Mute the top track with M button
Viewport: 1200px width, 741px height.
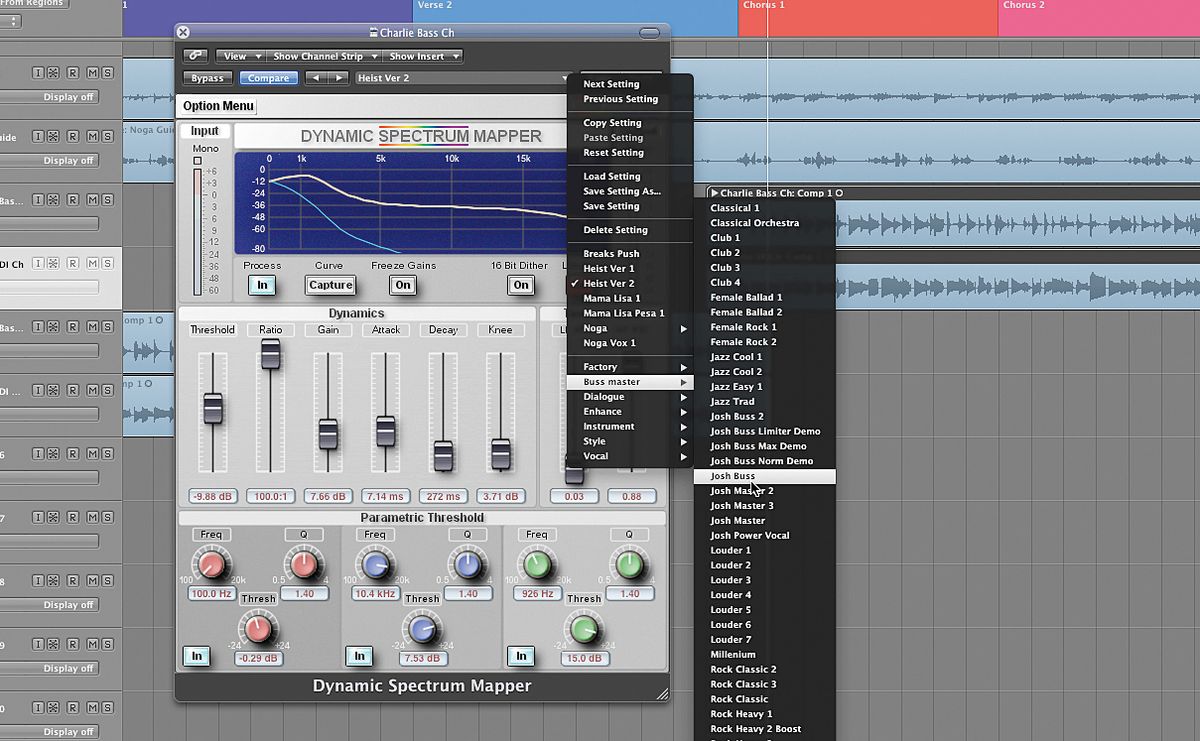[91, 73]
